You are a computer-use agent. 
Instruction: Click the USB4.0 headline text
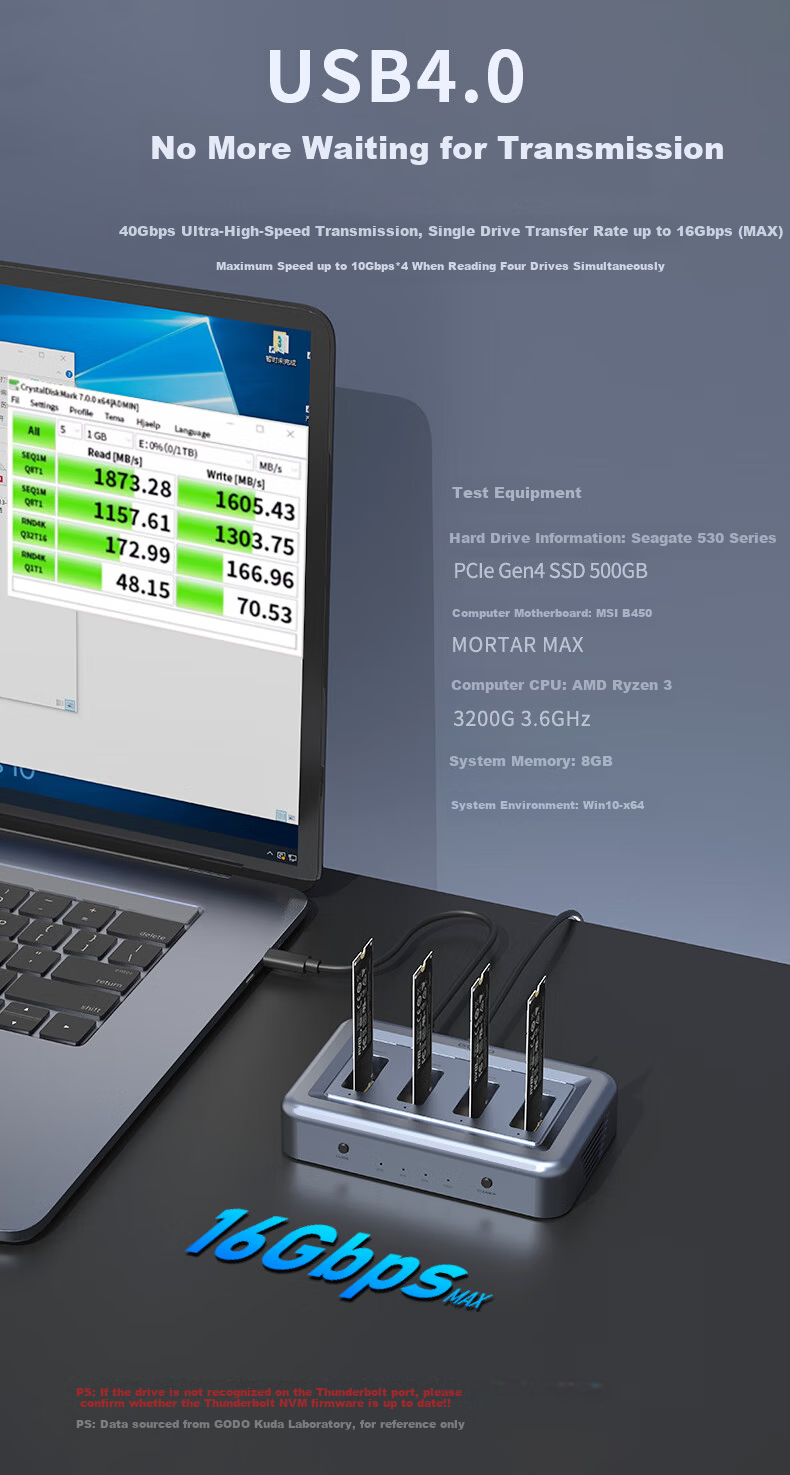[x=396, y=76]
